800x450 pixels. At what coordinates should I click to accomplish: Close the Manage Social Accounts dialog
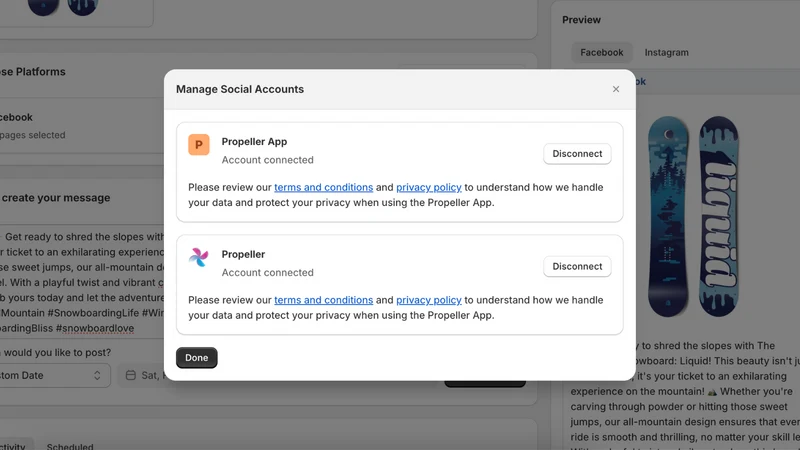pos(616,89)
